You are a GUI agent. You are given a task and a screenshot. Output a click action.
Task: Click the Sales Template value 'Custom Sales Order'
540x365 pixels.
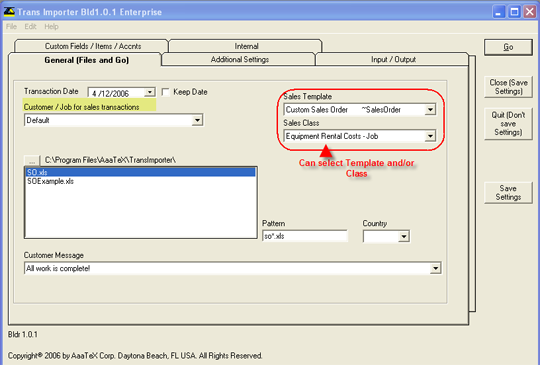(317, 110)
